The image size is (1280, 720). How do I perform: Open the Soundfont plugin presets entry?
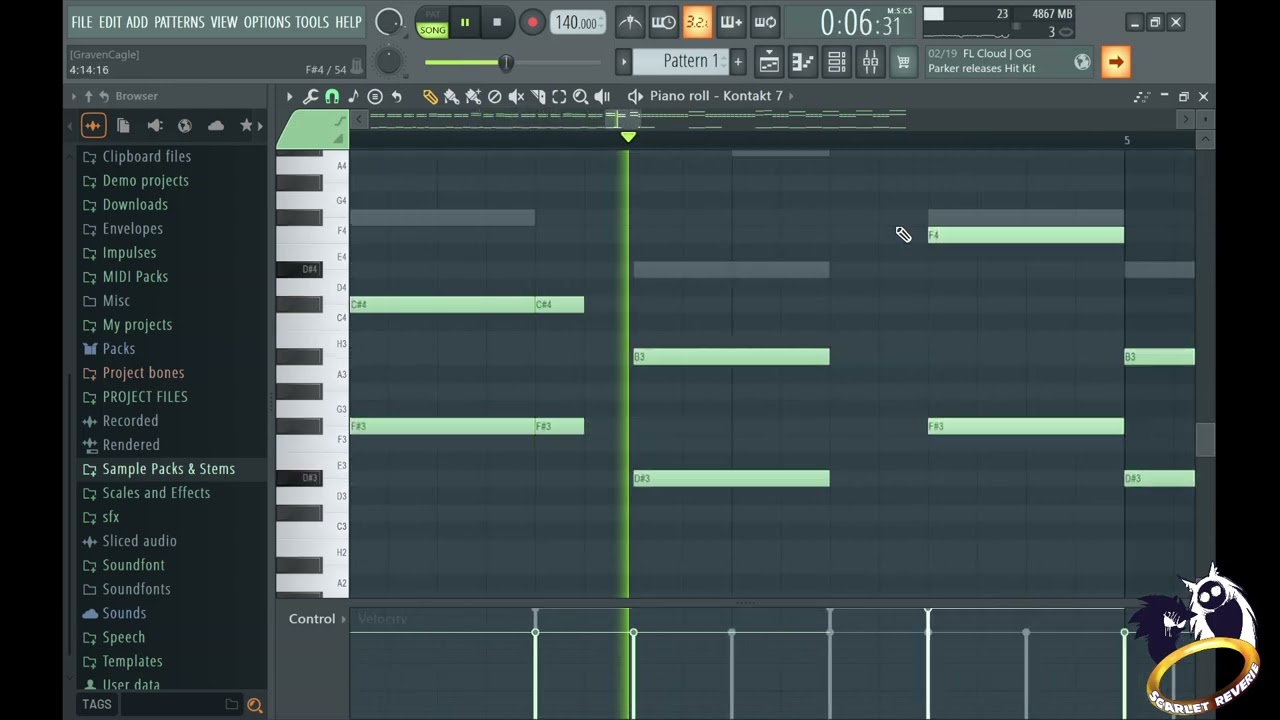(x=133, y=565)
